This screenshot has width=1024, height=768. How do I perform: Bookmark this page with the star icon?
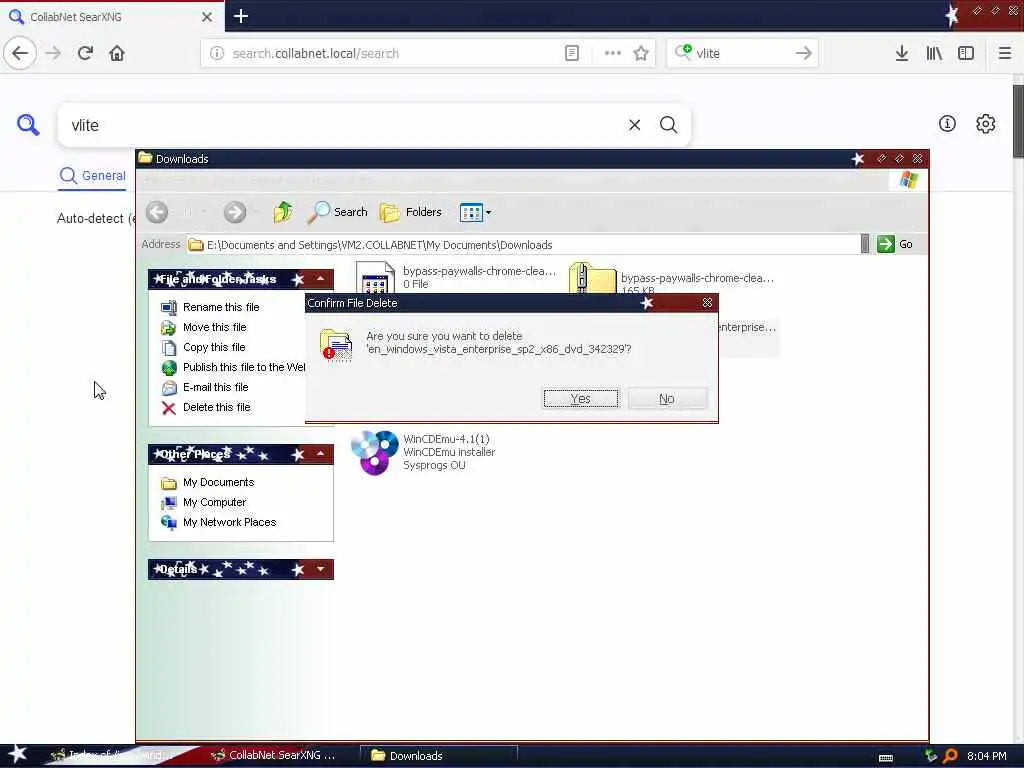point(641,54)
